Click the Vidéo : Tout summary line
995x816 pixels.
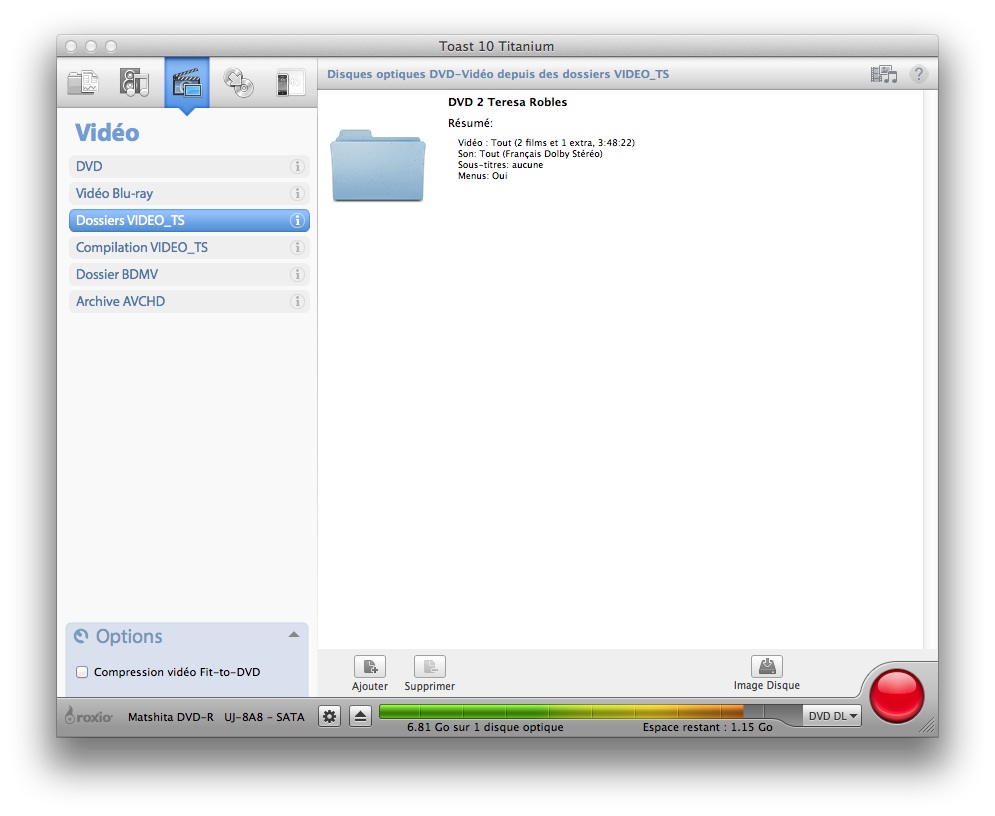tap(546, 143)
